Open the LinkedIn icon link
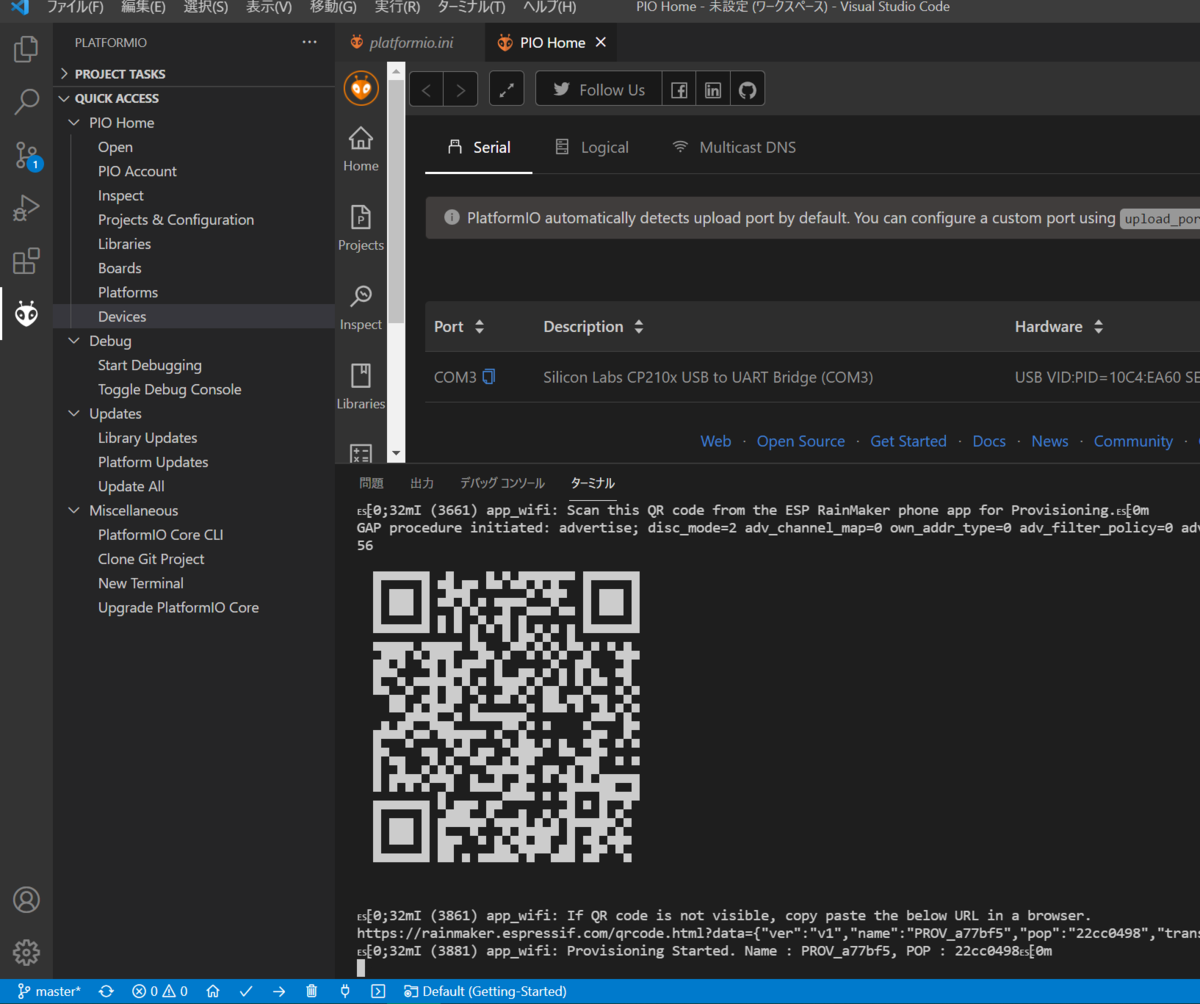1200x1004 pixels. [713, 90]
